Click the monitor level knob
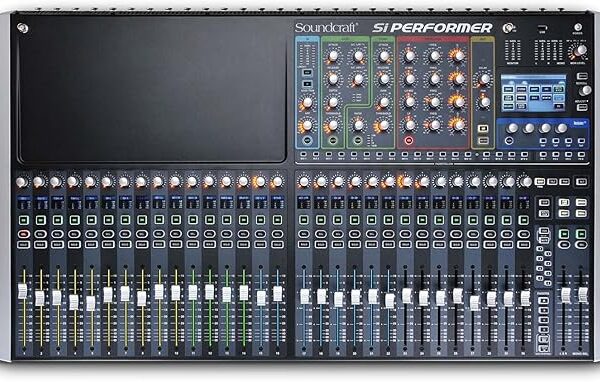 click(581, 50)
